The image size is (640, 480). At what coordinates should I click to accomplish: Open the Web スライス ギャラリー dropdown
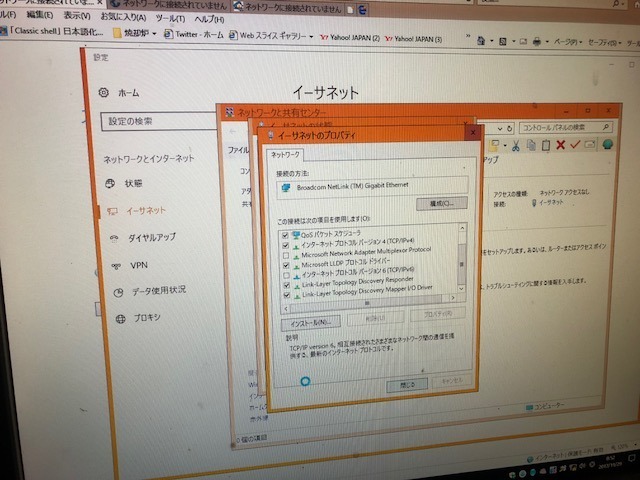(x=271, y=36)
